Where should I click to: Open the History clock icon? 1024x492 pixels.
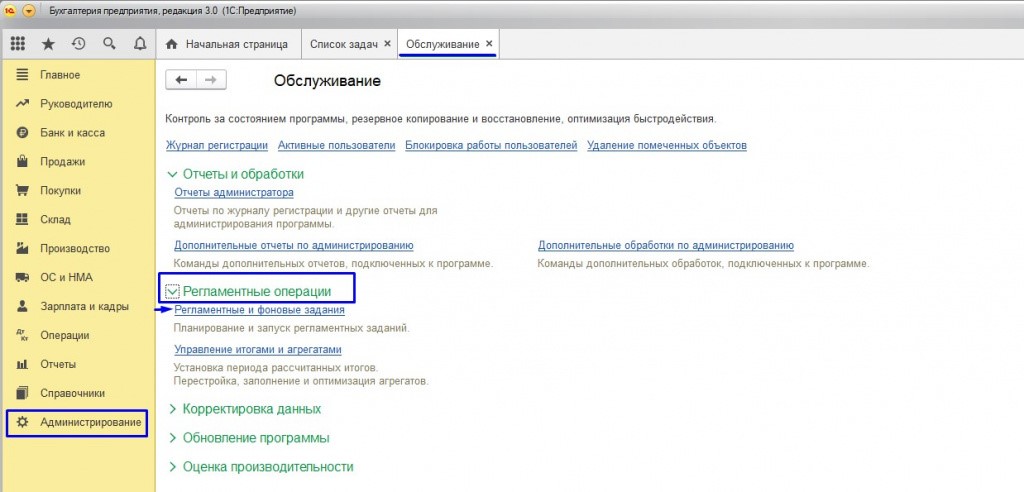pos(78,44)
